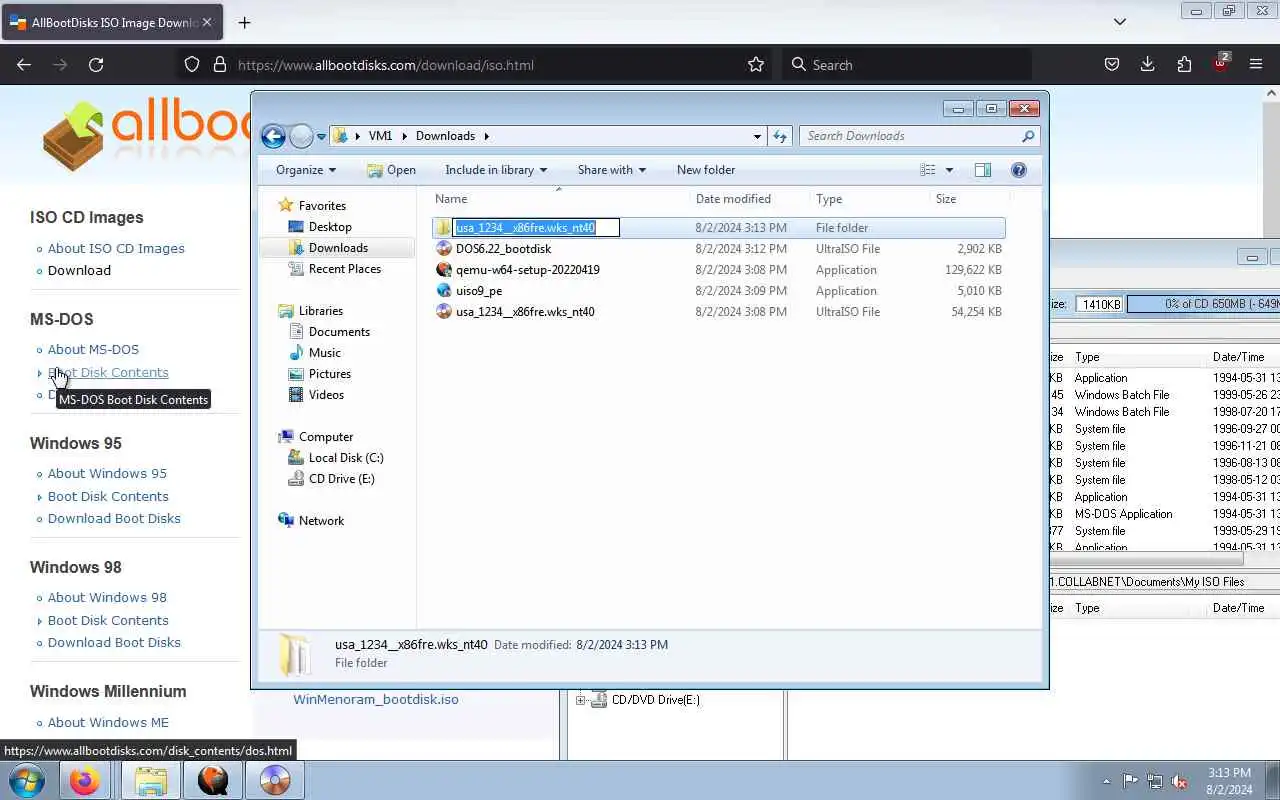Open list all tabs dropdown
Image resolution: width=1280 pixels, height=800 pixels.
coord(1120,22)
